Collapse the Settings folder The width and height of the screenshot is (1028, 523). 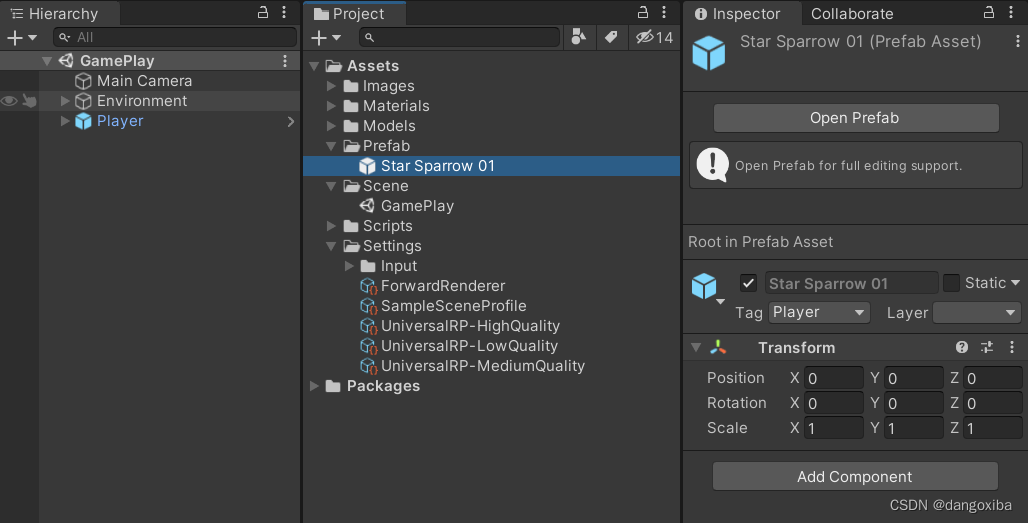[x=331, y=246]
